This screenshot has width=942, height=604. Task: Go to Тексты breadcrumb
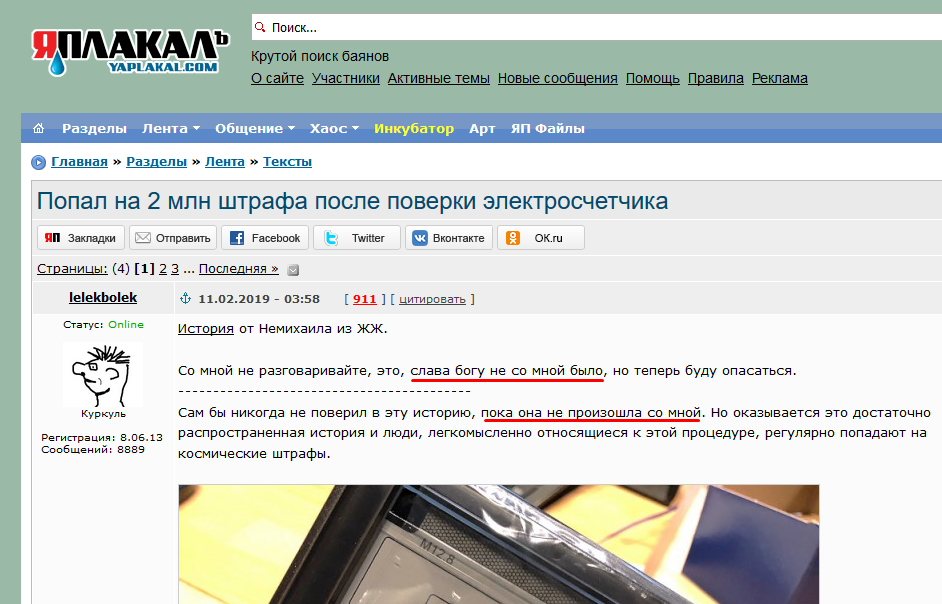pyautogui.click(x=287, y=162)
